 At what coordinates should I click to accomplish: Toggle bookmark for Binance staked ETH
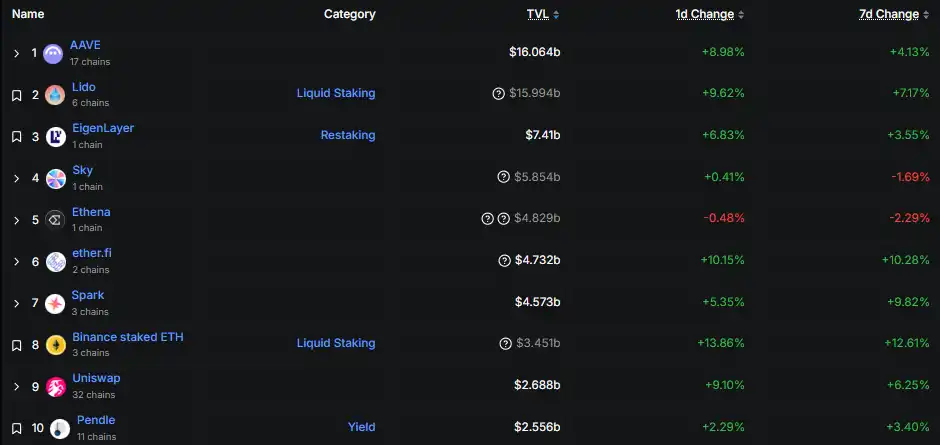pos(16,345)
